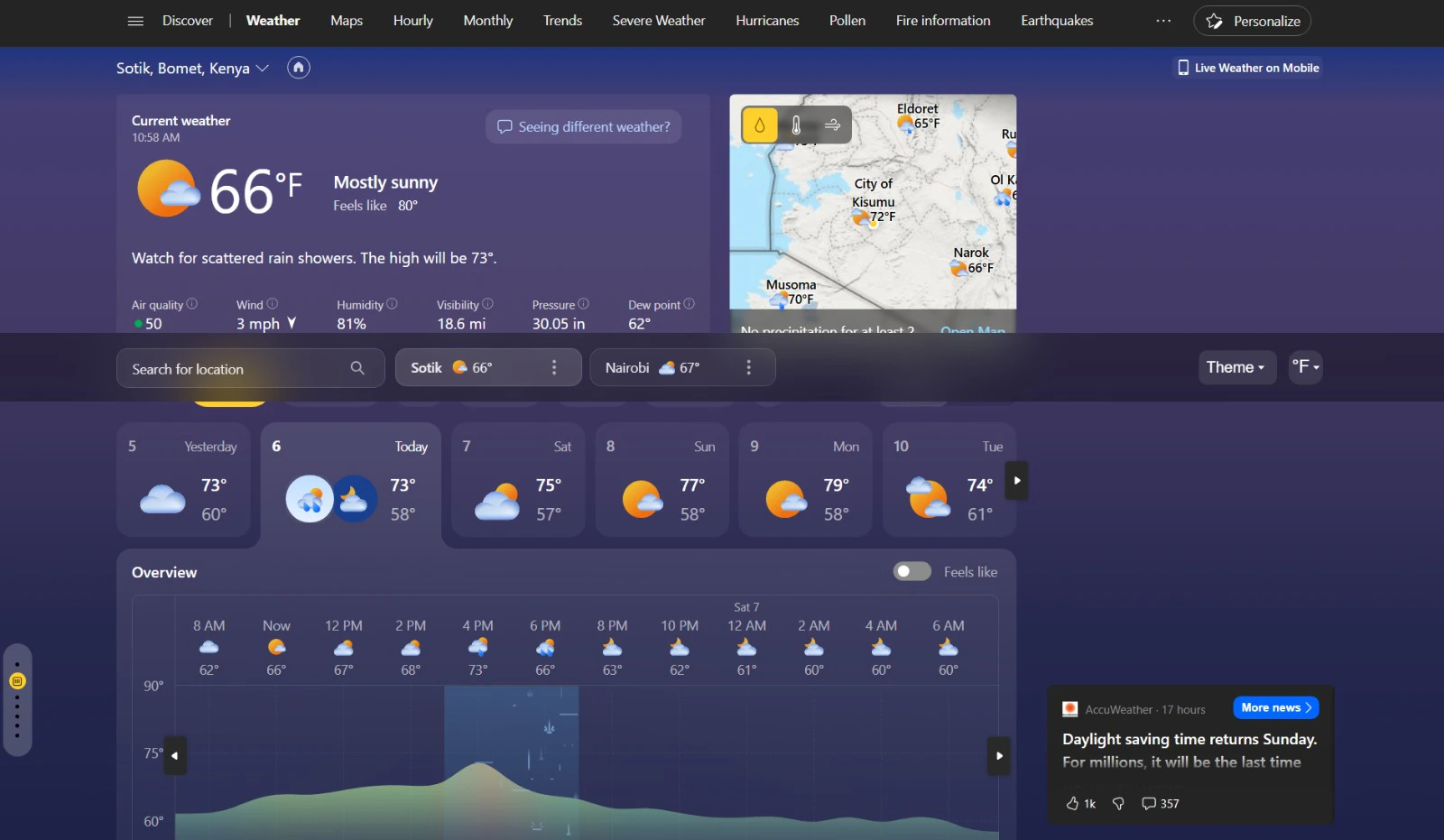This screenshot has height=840, width=1444.
Task: Select the precipitation layer on the map
Action: click(x=759, y=125)
